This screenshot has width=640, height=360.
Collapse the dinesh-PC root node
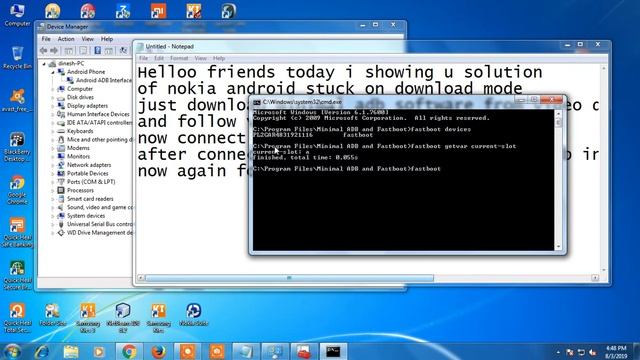pos(44,64)
